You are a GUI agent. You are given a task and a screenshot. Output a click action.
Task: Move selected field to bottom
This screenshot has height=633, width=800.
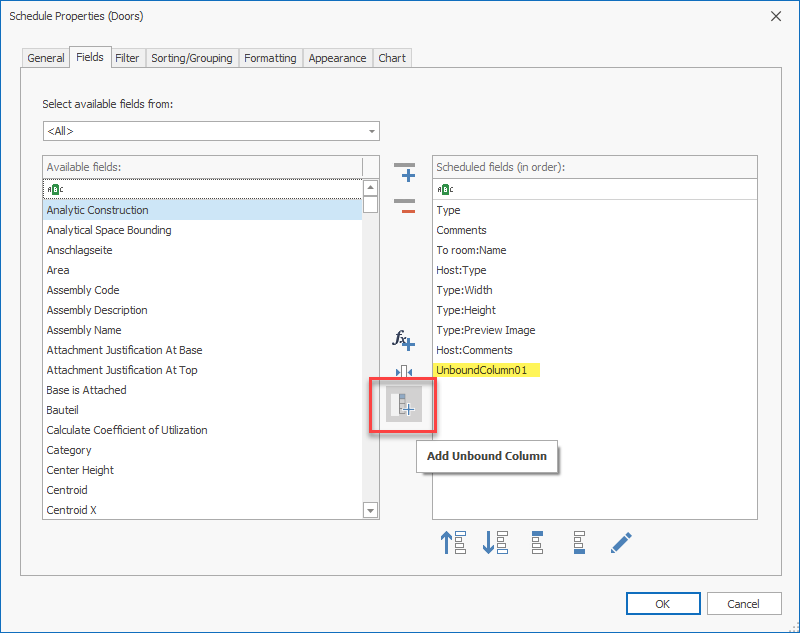579,542
